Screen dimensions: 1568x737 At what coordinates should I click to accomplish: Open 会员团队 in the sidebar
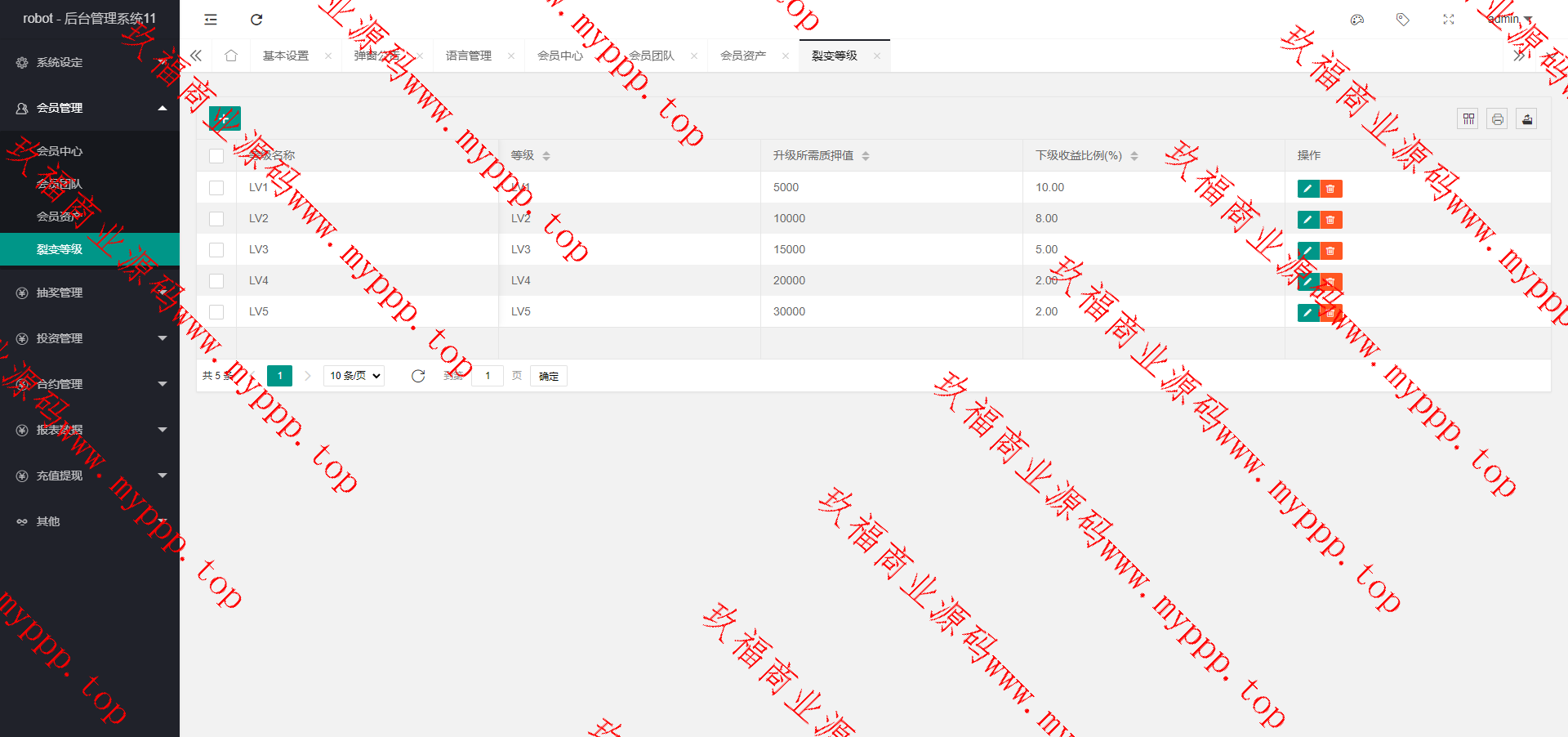[90, 184]
